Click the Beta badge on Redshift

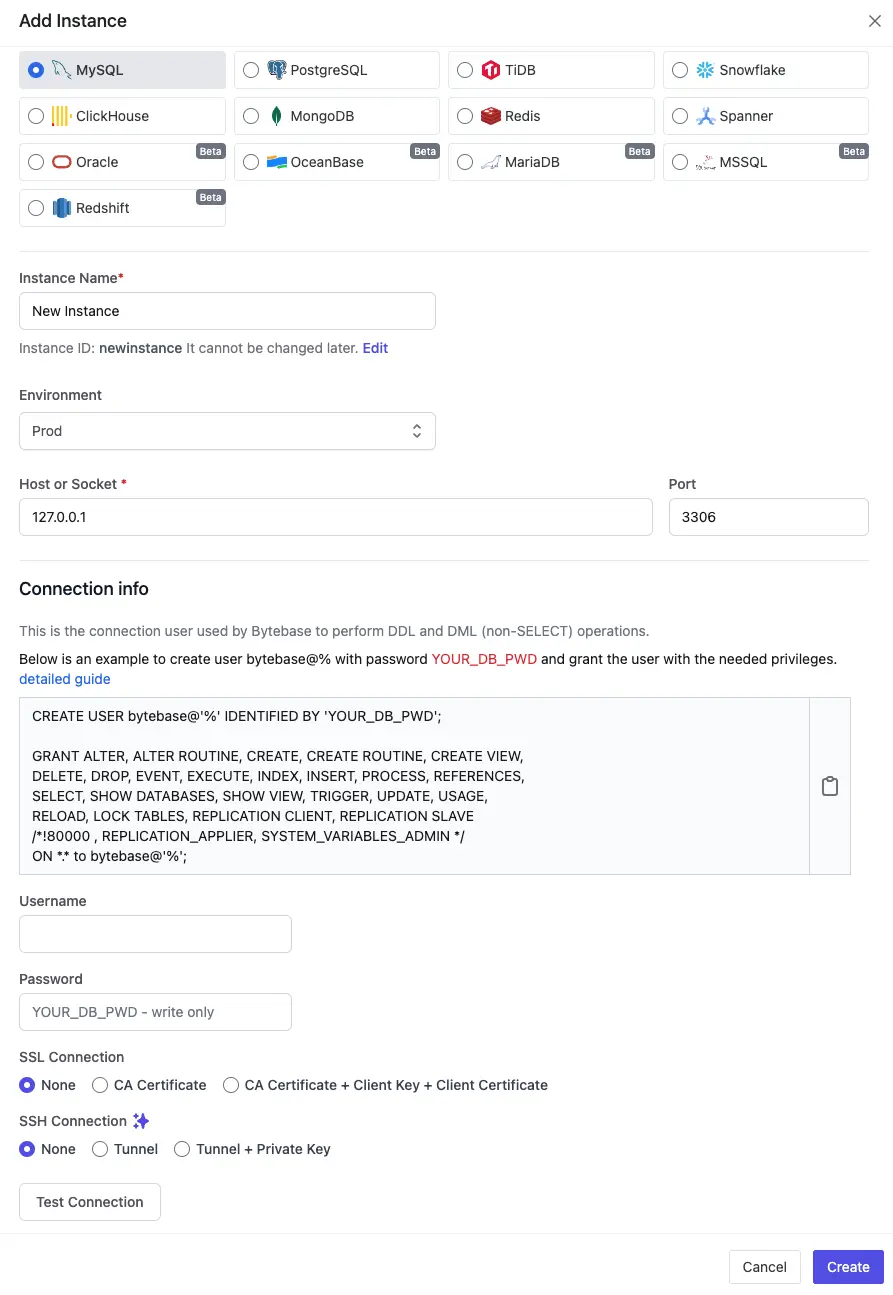tap(210, 197)
